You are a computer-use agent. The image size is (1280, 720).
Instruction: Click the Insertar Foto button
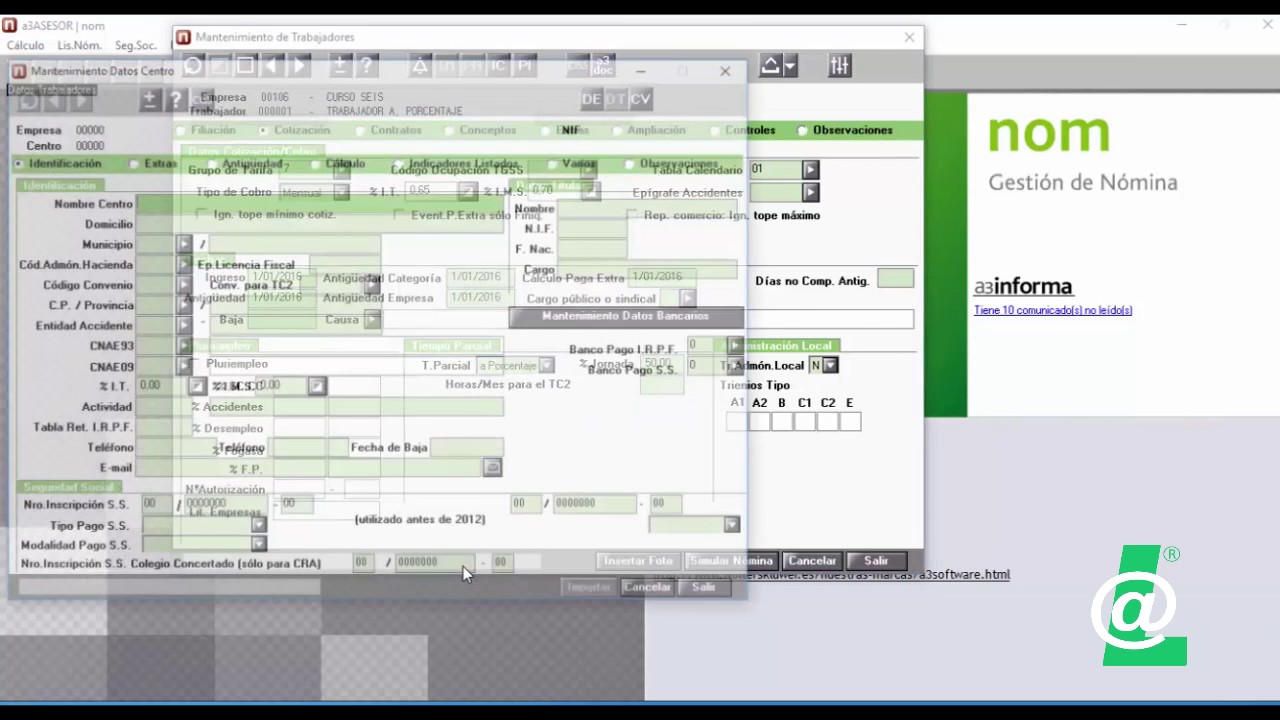[x=638, y=561]
